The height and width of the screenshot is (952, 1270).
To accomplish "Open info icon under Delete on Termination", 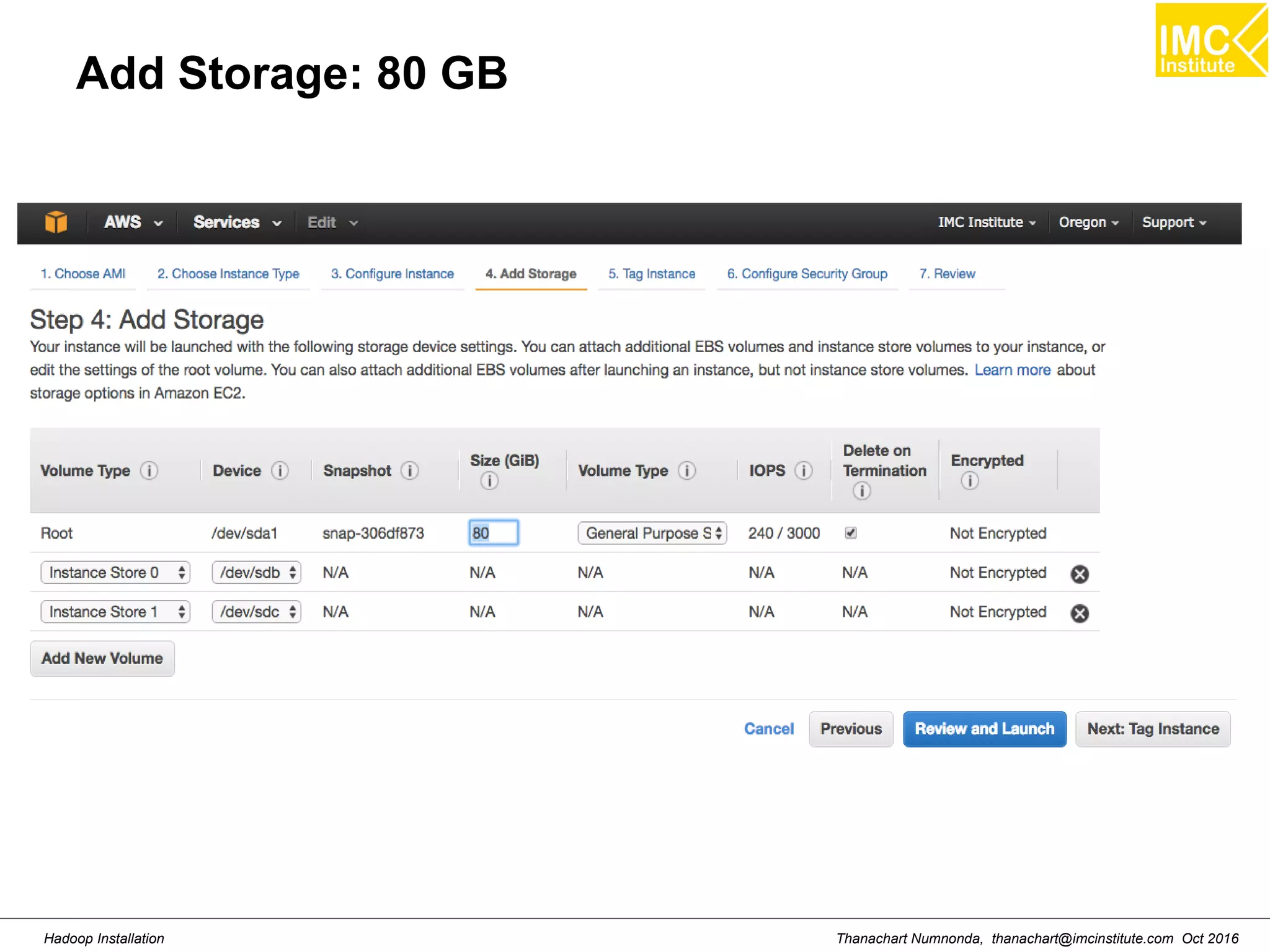I will click(861, 491).
